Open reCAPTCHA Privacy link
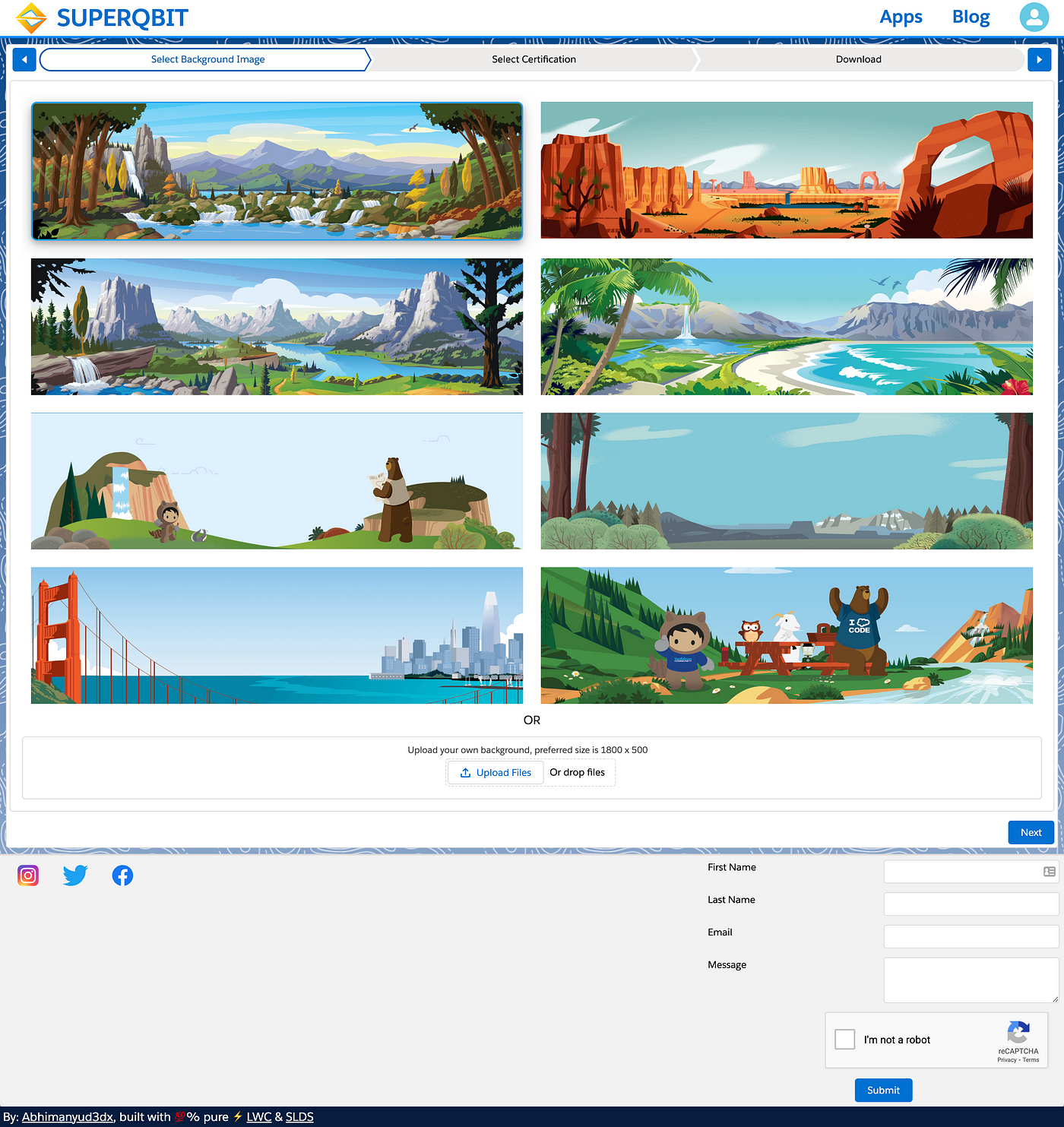1064x1127 pixels. (1007, 1060)
